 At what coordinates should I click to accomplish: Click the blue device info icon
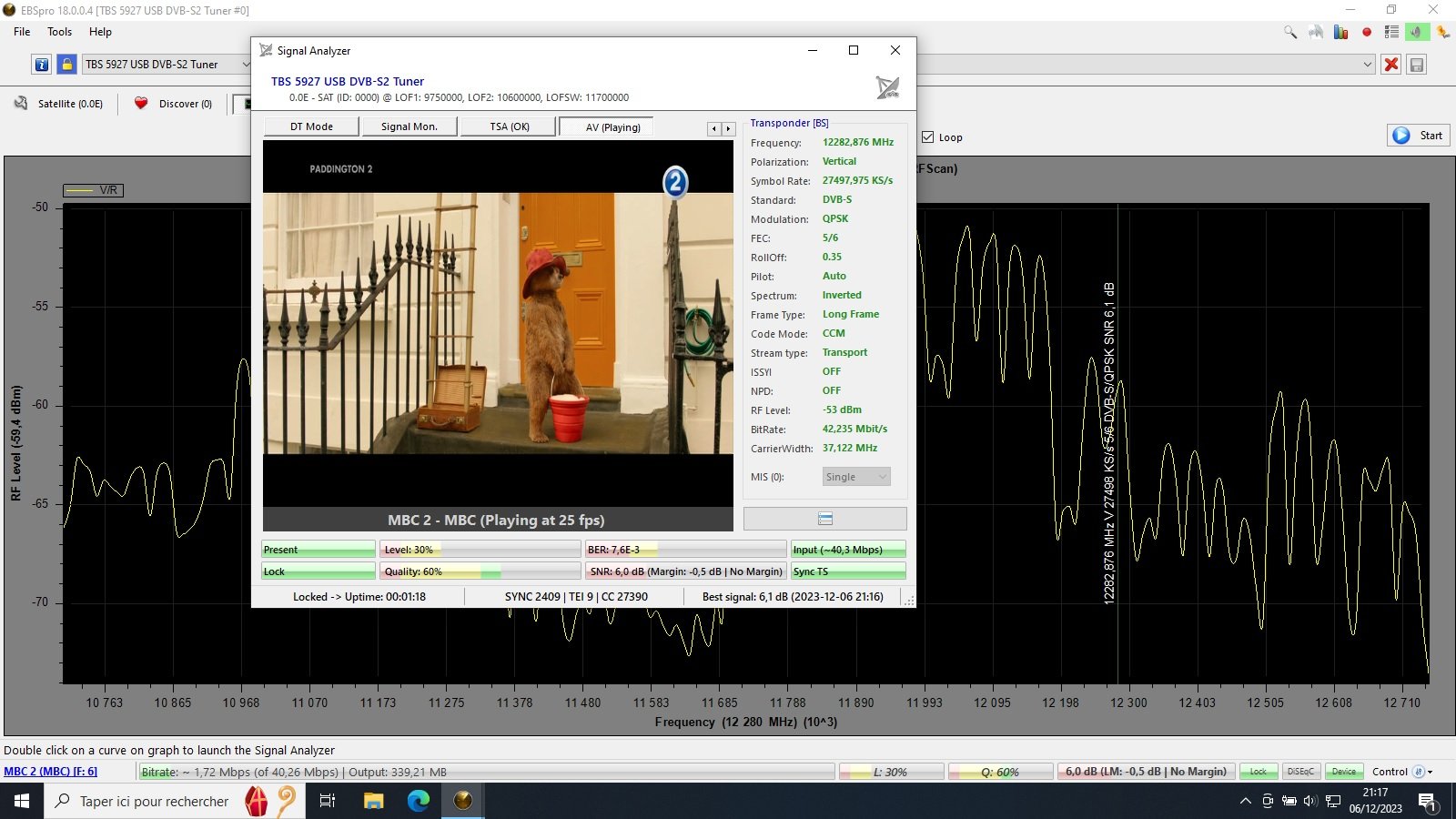(42, 65)
